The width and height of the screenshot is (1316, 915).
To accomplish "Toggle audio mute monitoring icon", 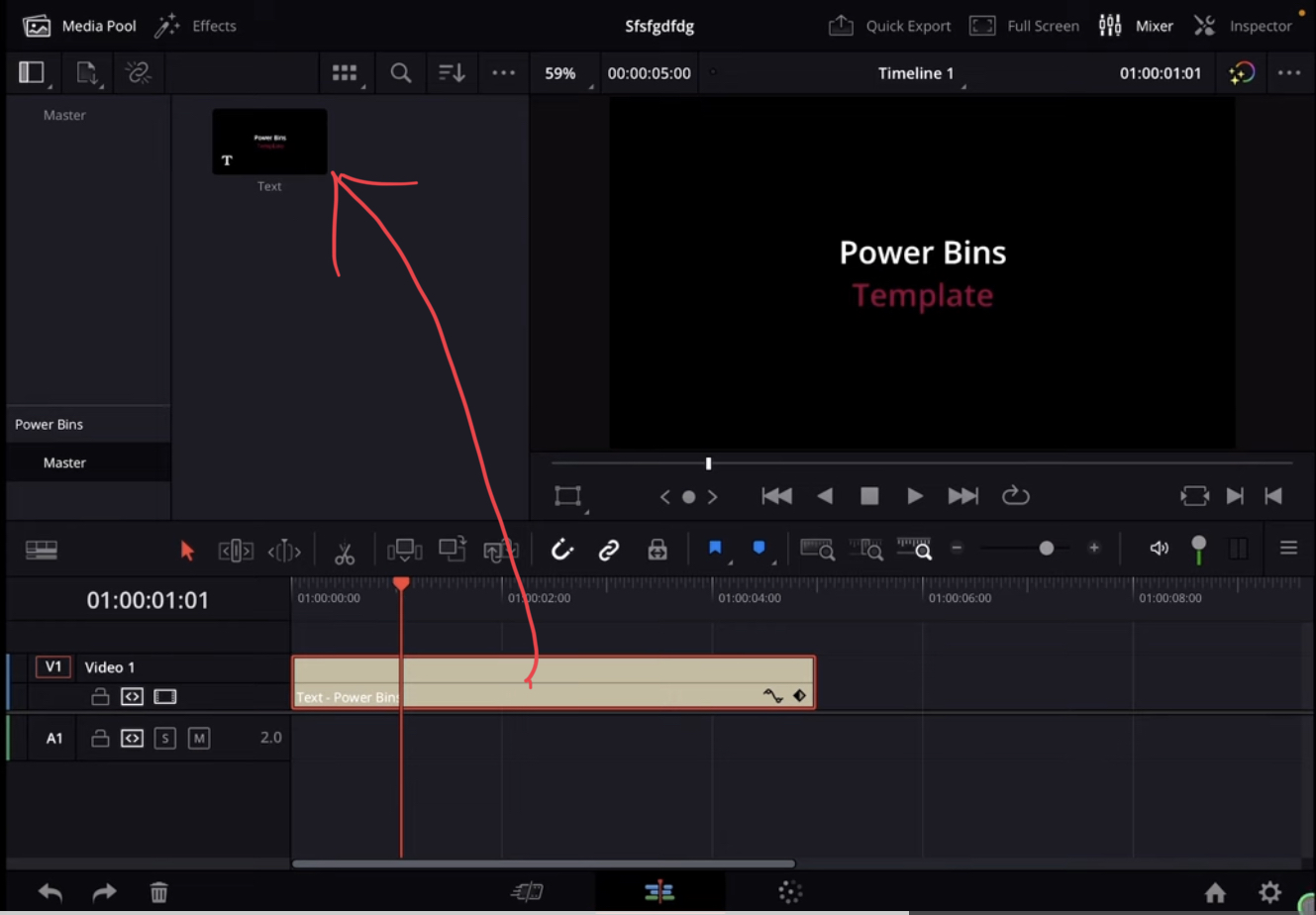I will 1159,547.
